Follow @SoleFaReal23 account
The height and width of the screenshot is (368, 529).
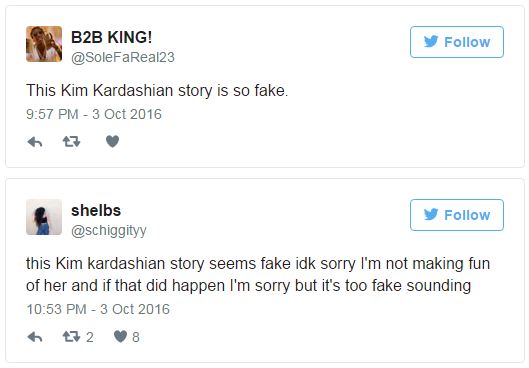[x=457, y=42]
